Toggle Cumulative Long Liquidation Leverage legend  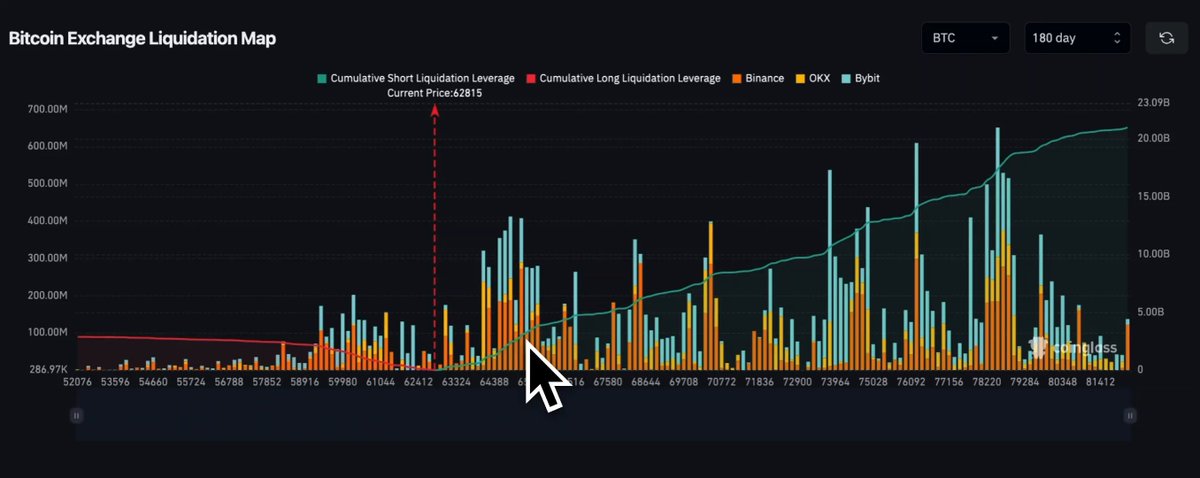click(623, 78)
